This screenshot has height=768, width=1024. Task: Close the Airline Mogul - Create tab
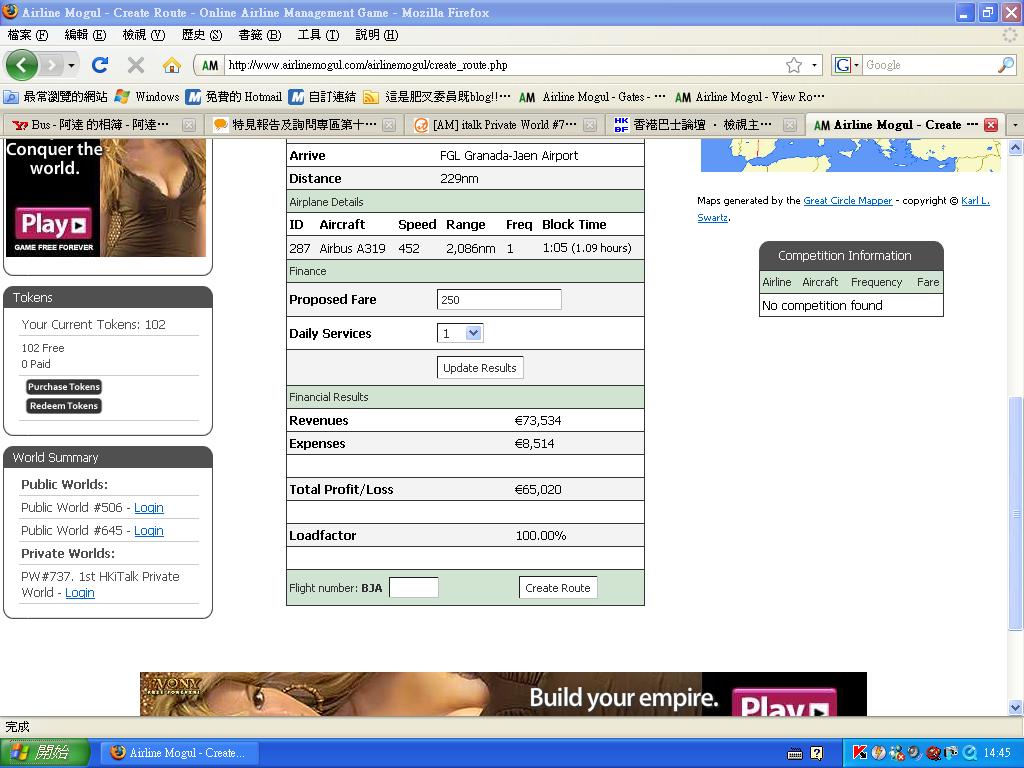(991, 125)
